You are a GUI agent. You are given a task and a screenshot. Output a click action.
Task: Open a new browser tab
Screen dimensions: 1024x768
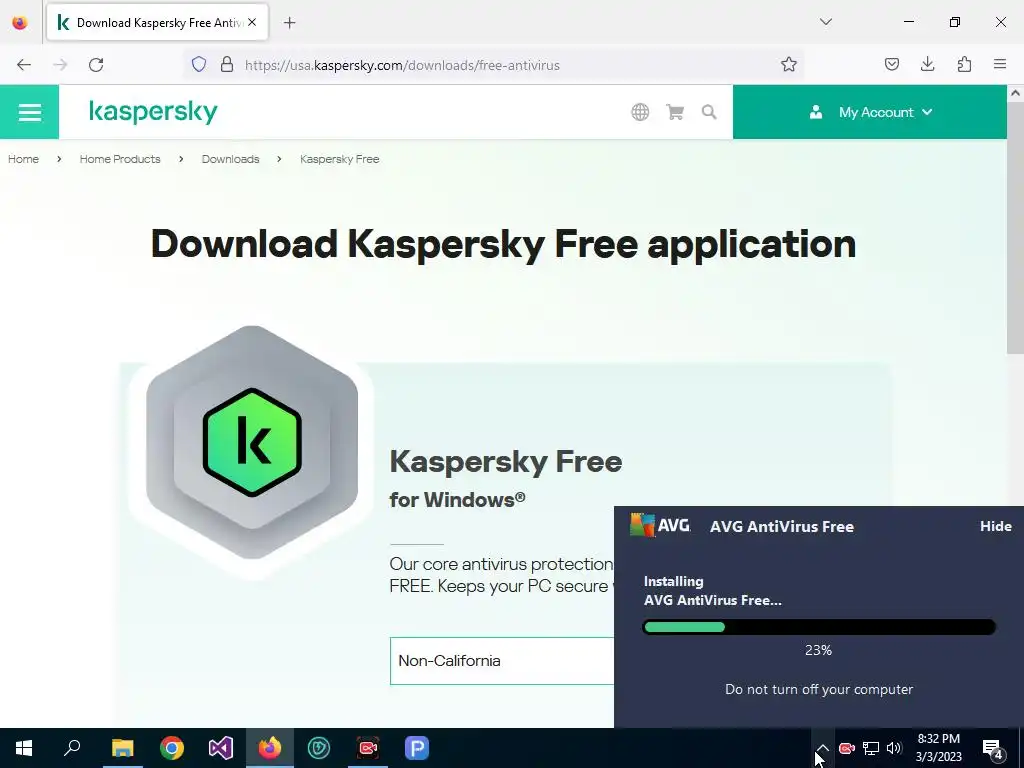pos(289,23)
